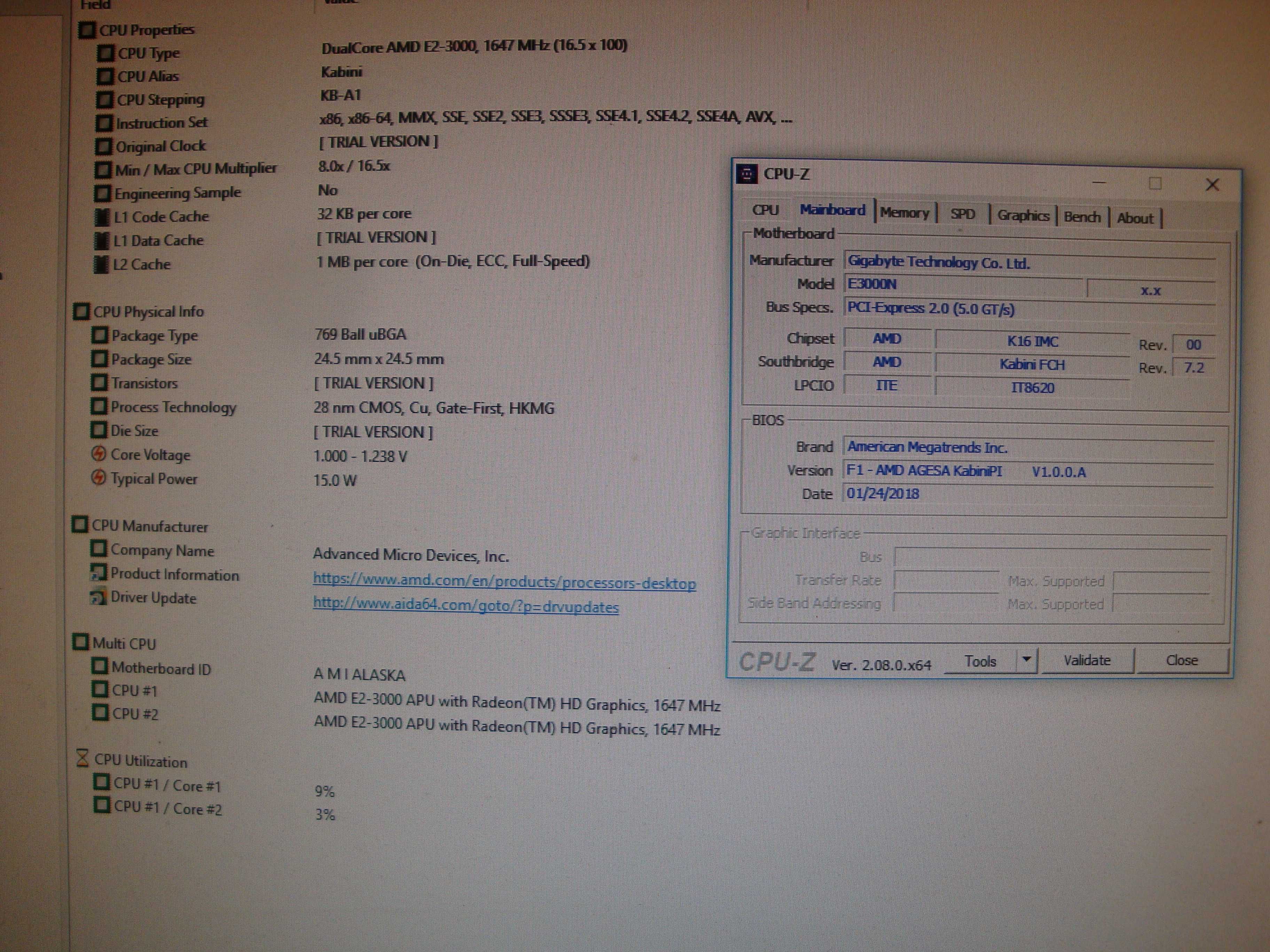Click the chip icon beside L2 Cache
The image size is (1270, 952).
tap(101, 264)
